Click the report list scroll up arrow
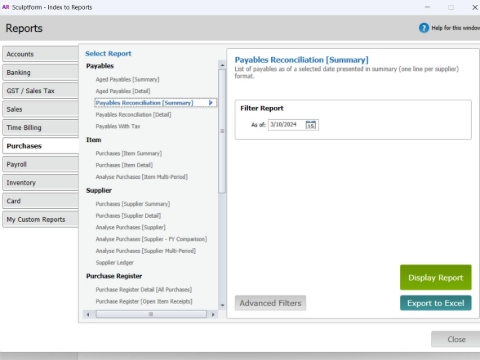The image size is (480, 360). 222,65
